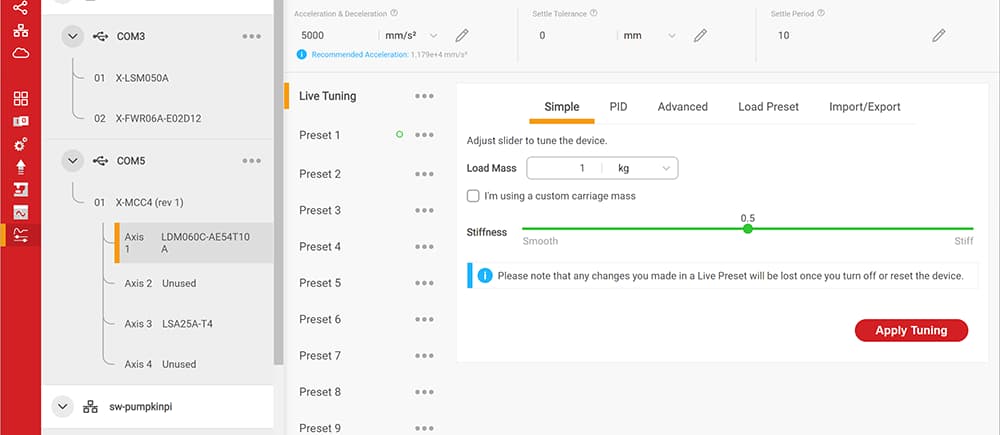Image resolution: width=1000 pixels, height=435 pixels.
Task: Click the Stiffness slider handle
Action: point(748,229)
